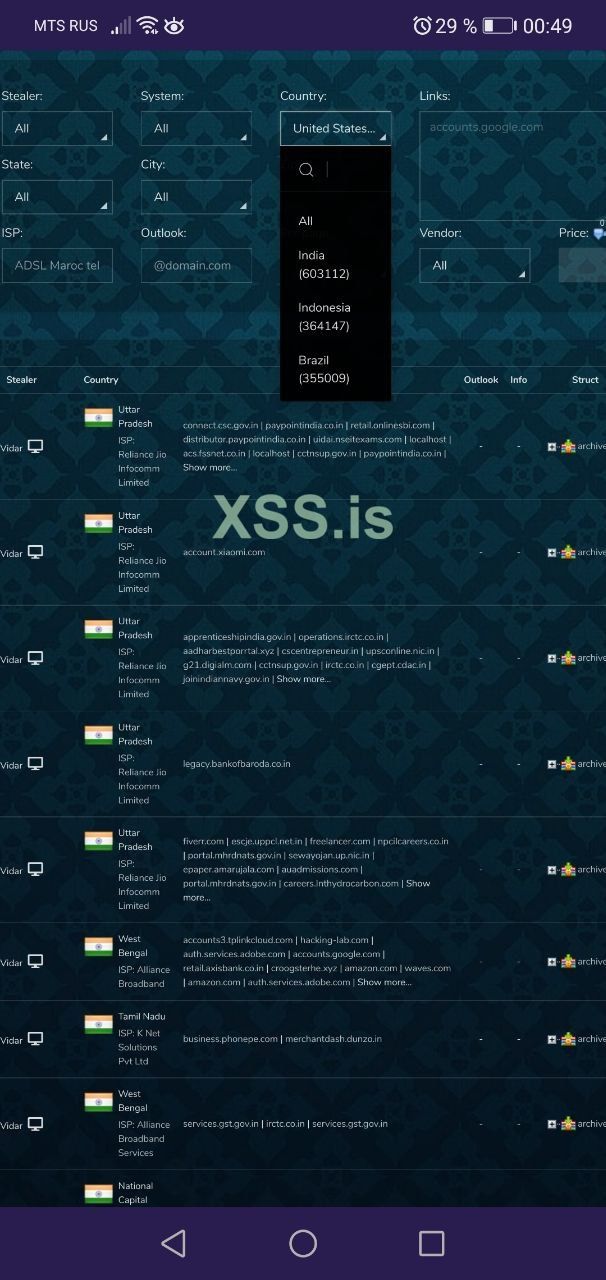Tap the Android home navigation button
Image resolution: width=606 pixels, height=1280 pixels.
coord(303,1243)
